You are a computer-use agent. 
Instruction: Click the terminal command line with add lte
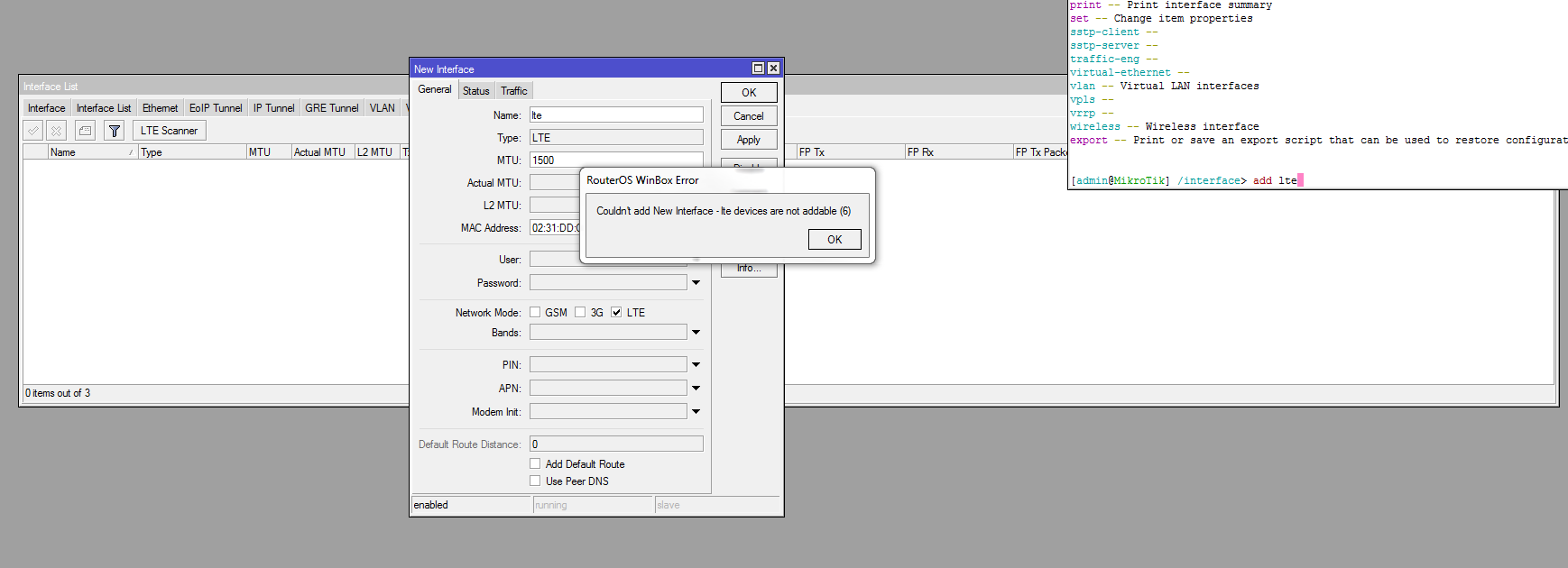click(1186, 181)
